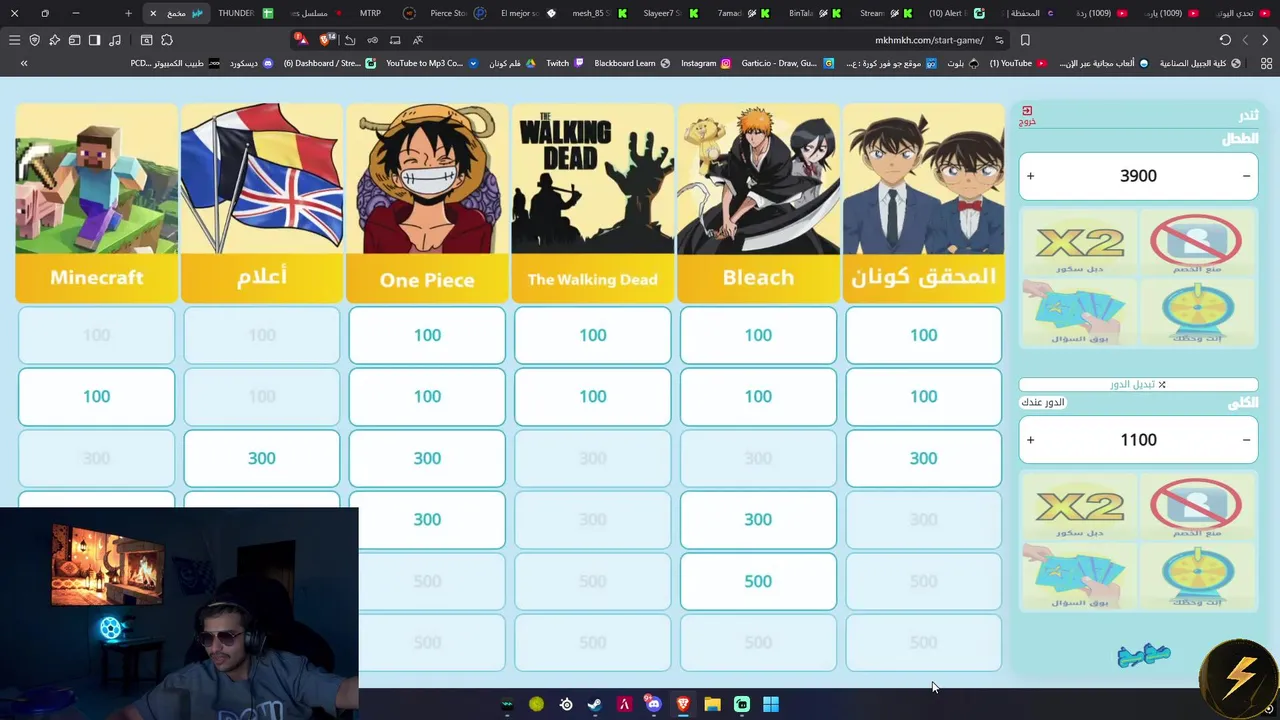Image resolution: width=1280 pixels, height=720 pixels.
Task: Open the Windows Start button
Action: point(771,704)
